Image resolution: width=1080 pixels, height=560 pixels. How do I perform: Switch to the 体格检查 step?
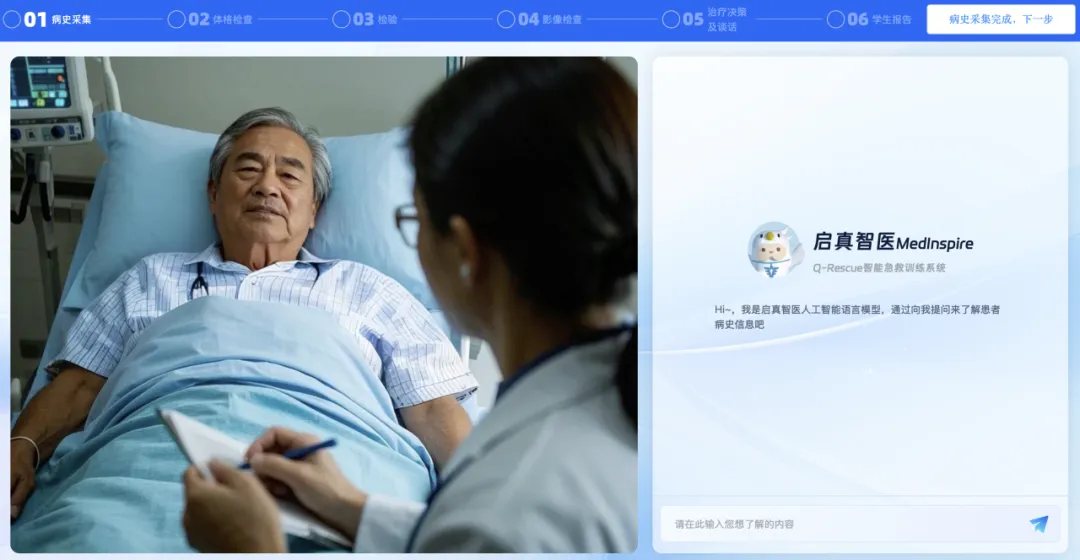pyautogui.click(x=235, y=19)
